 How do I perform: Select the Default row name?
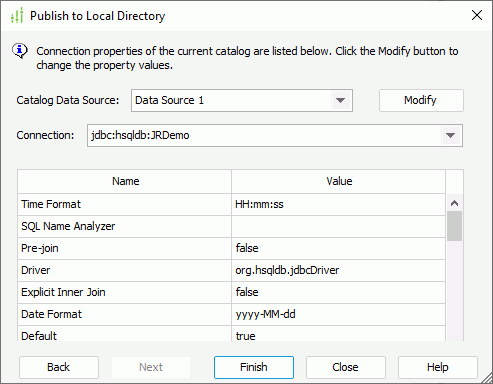125,334
